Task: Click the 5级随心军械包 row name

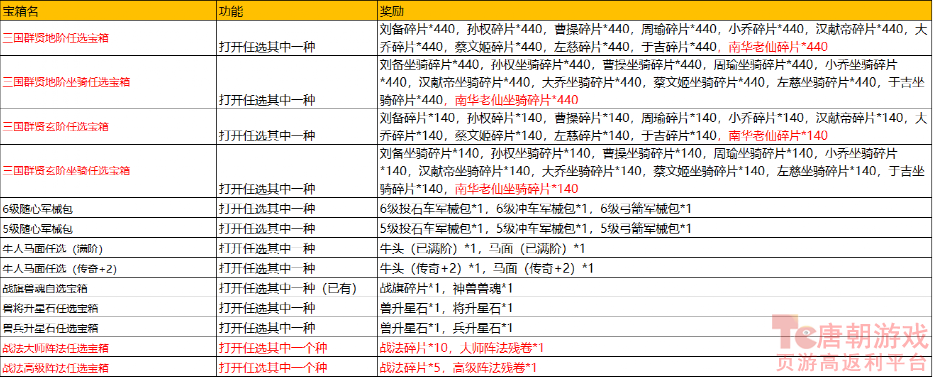Action: pos(108,228)
